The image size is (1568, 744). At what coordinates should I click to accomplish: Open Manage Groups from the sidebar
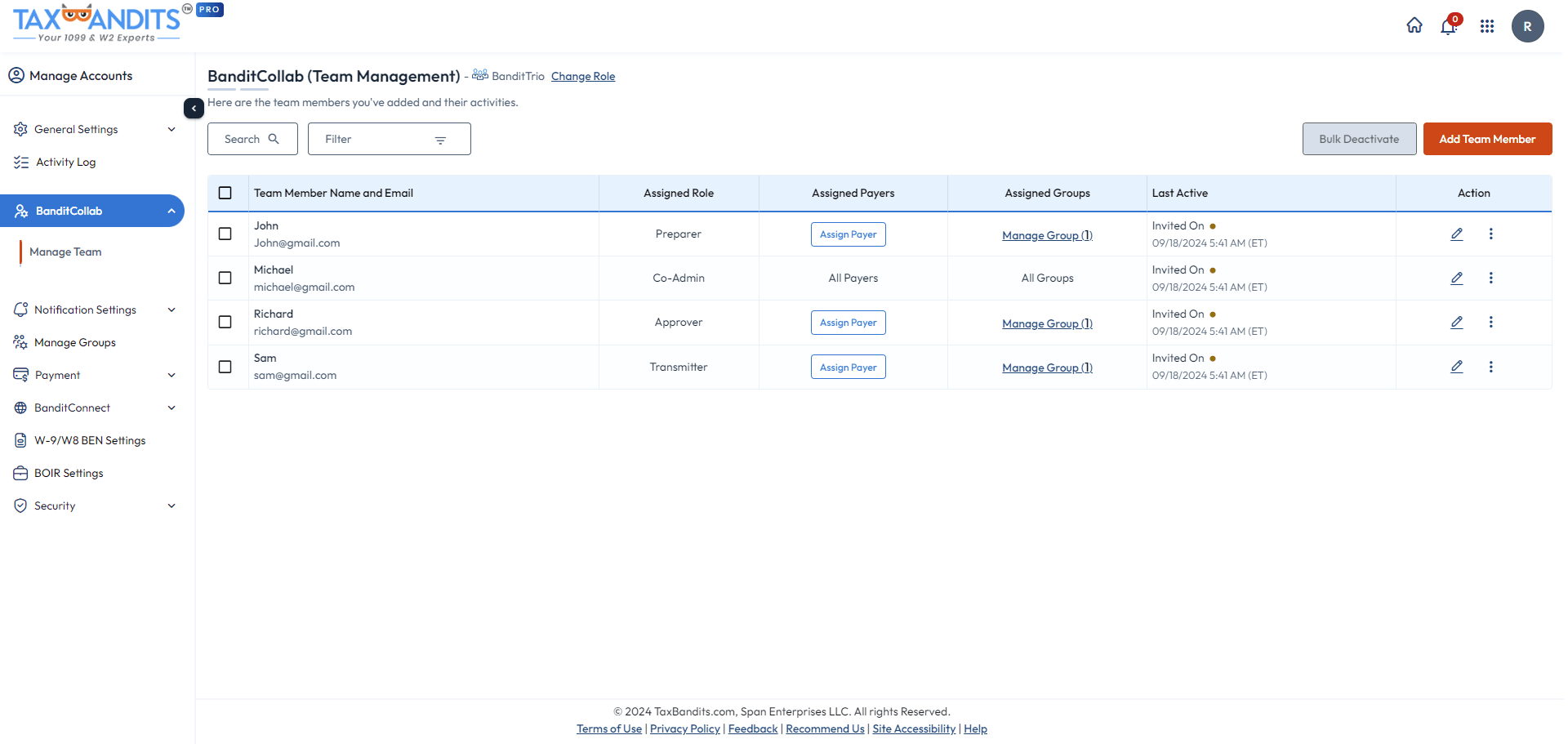click(75, 342)
